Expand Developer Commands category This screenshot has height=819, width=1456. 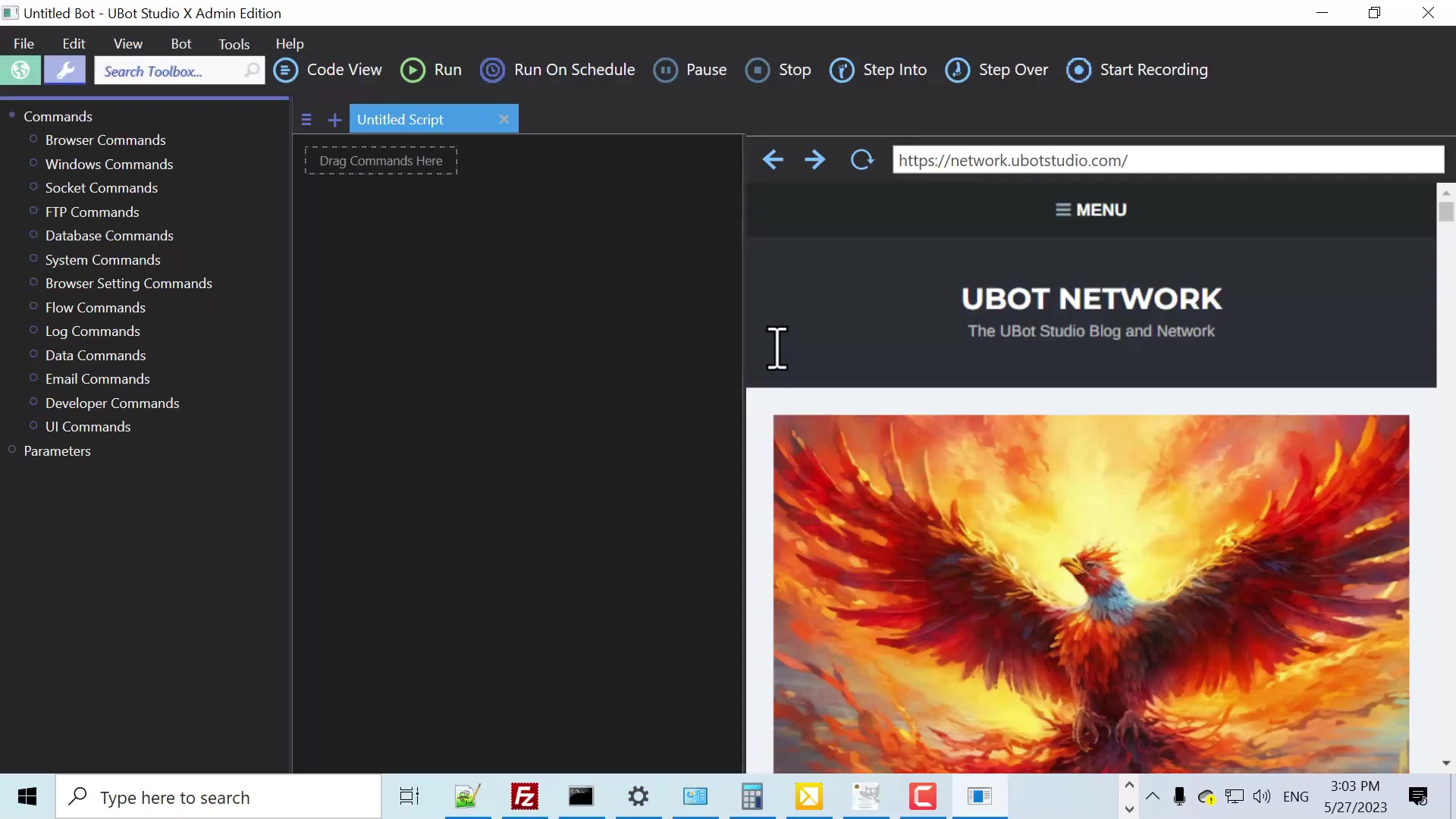click(x=33, y=402)
